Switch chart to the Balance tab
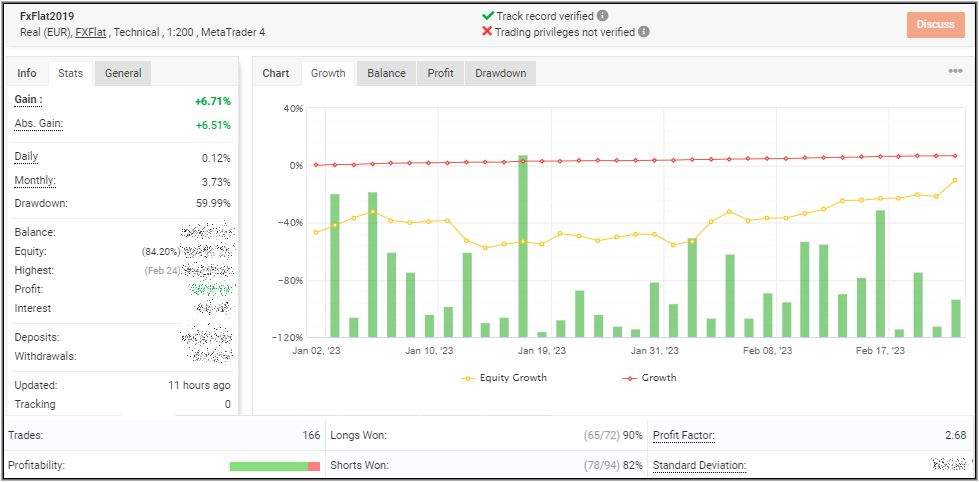 coord(386,73)
